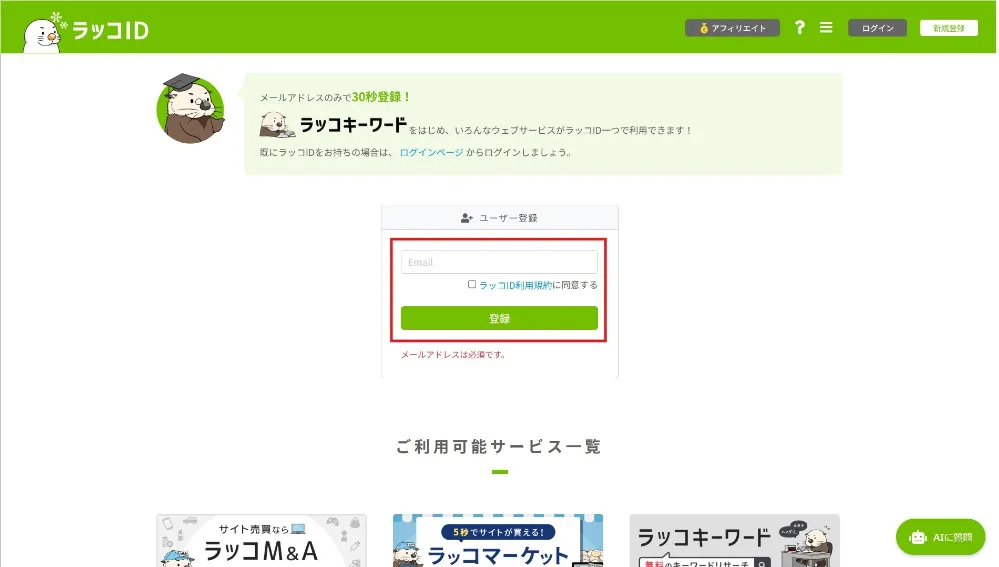Open the ラッコキーワード service card
This screenshot has height=567, width=999.
pos(734,541)
